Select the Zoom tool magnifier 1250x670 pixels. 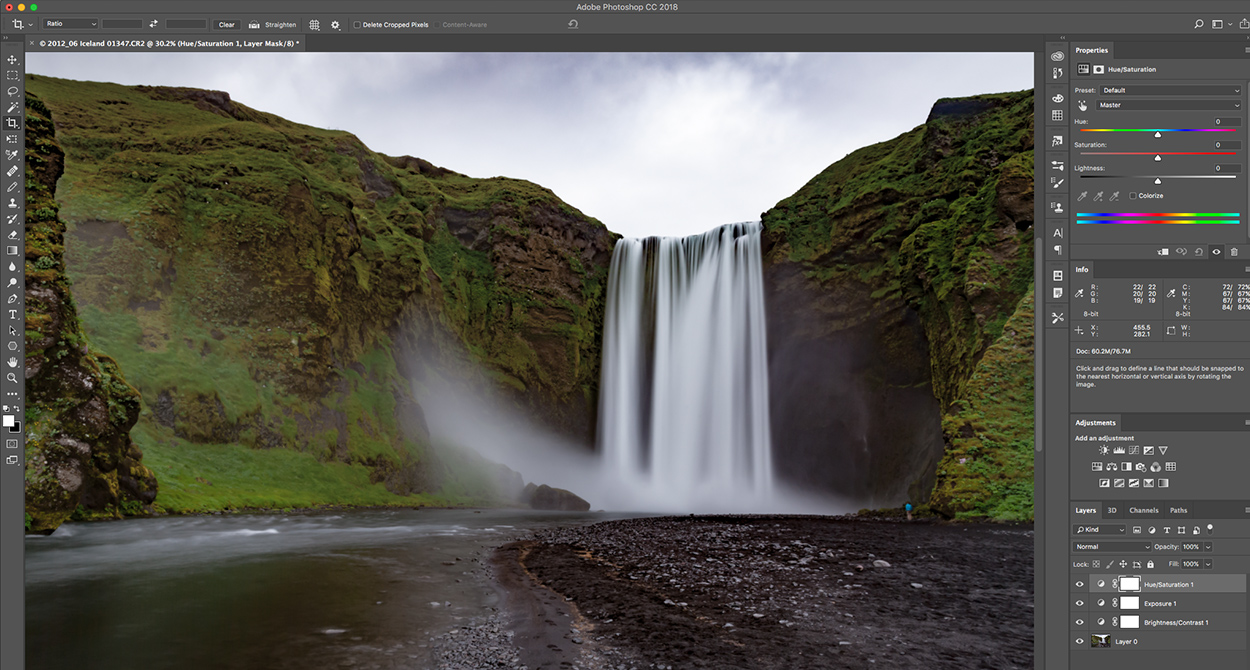tap(12, 378)
